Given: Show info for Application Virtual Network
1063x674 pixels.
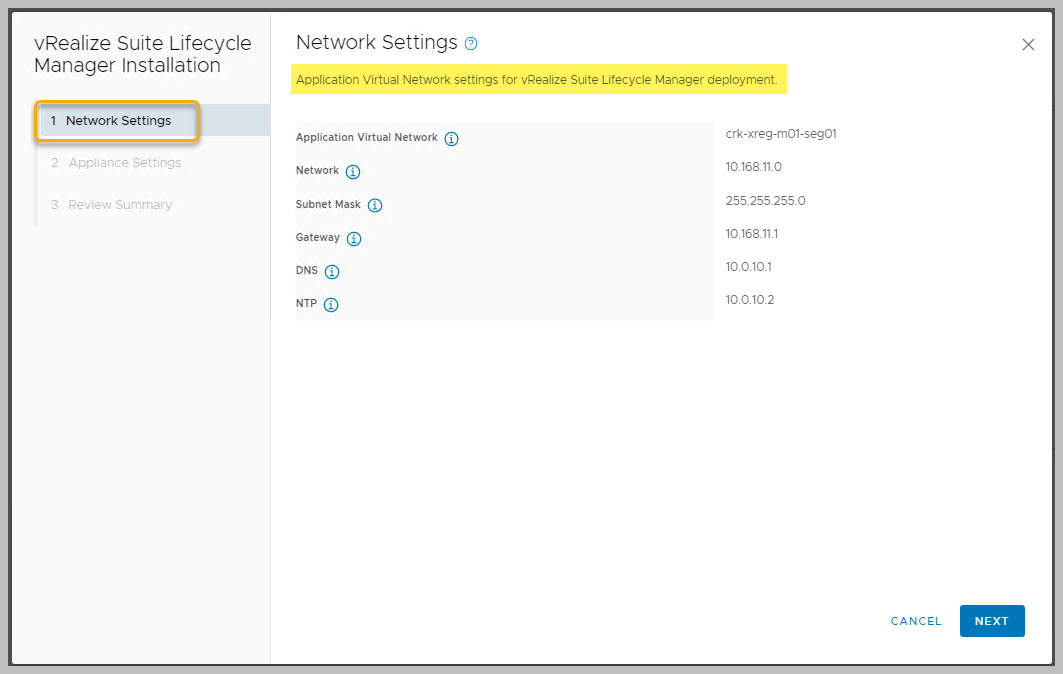Looking at the screenshot, I should 451,139.
